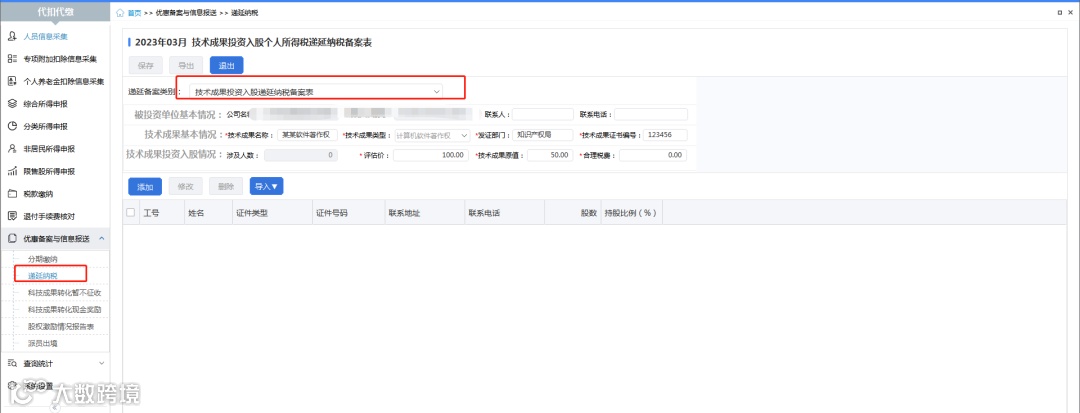Click the 证件类型 column header
The width and height of the screenshot is (1080, 413).
tap(271, 213)
